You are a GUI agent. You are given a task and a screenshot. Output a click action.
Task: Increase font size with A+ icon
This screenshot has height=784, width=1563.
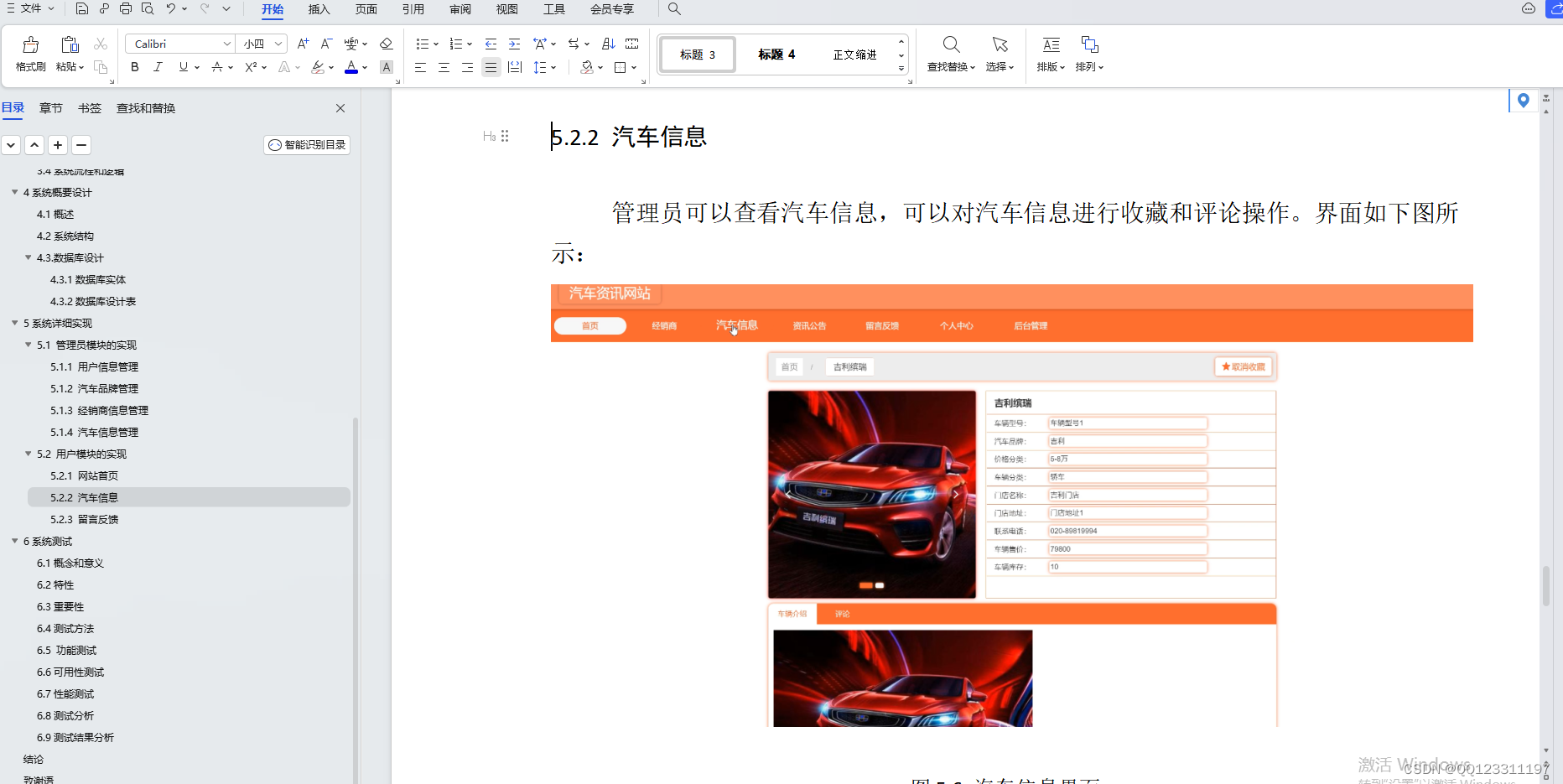[x=303, y=44]
